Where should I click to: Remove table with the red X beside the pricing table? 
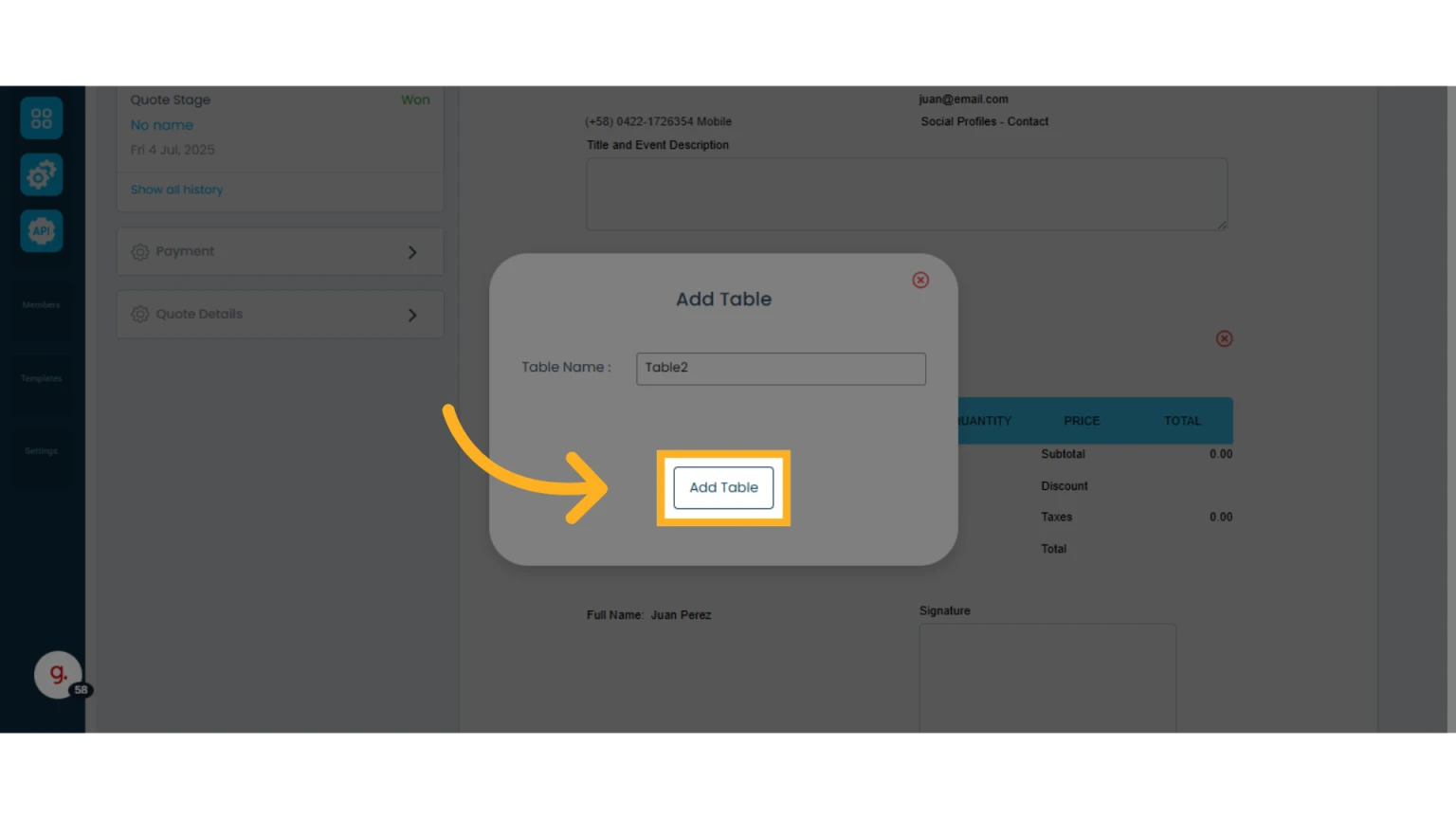point(1224,338)
